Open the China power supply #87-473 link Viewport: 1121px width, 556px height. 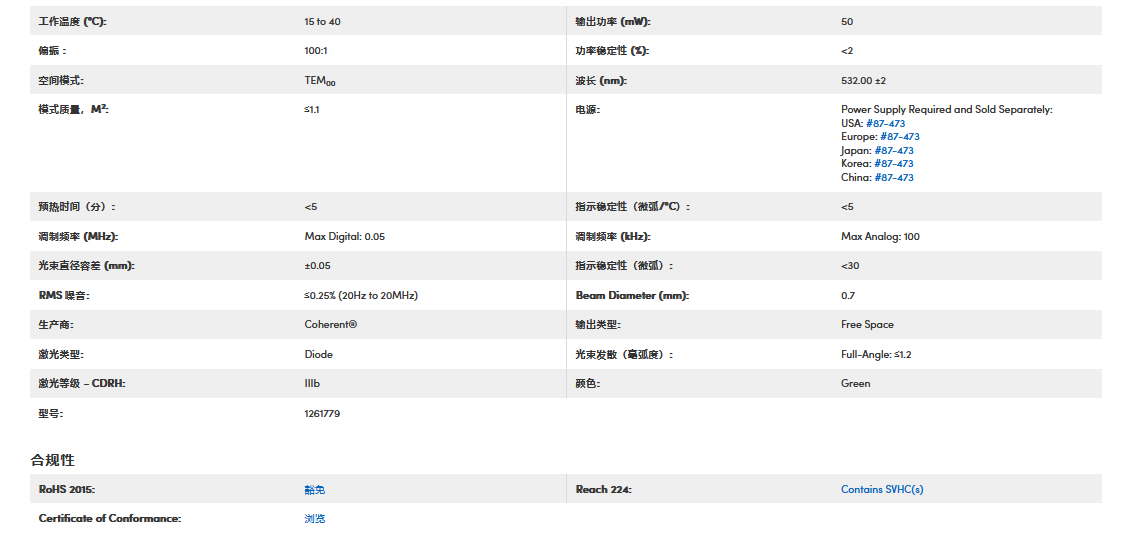894,177
